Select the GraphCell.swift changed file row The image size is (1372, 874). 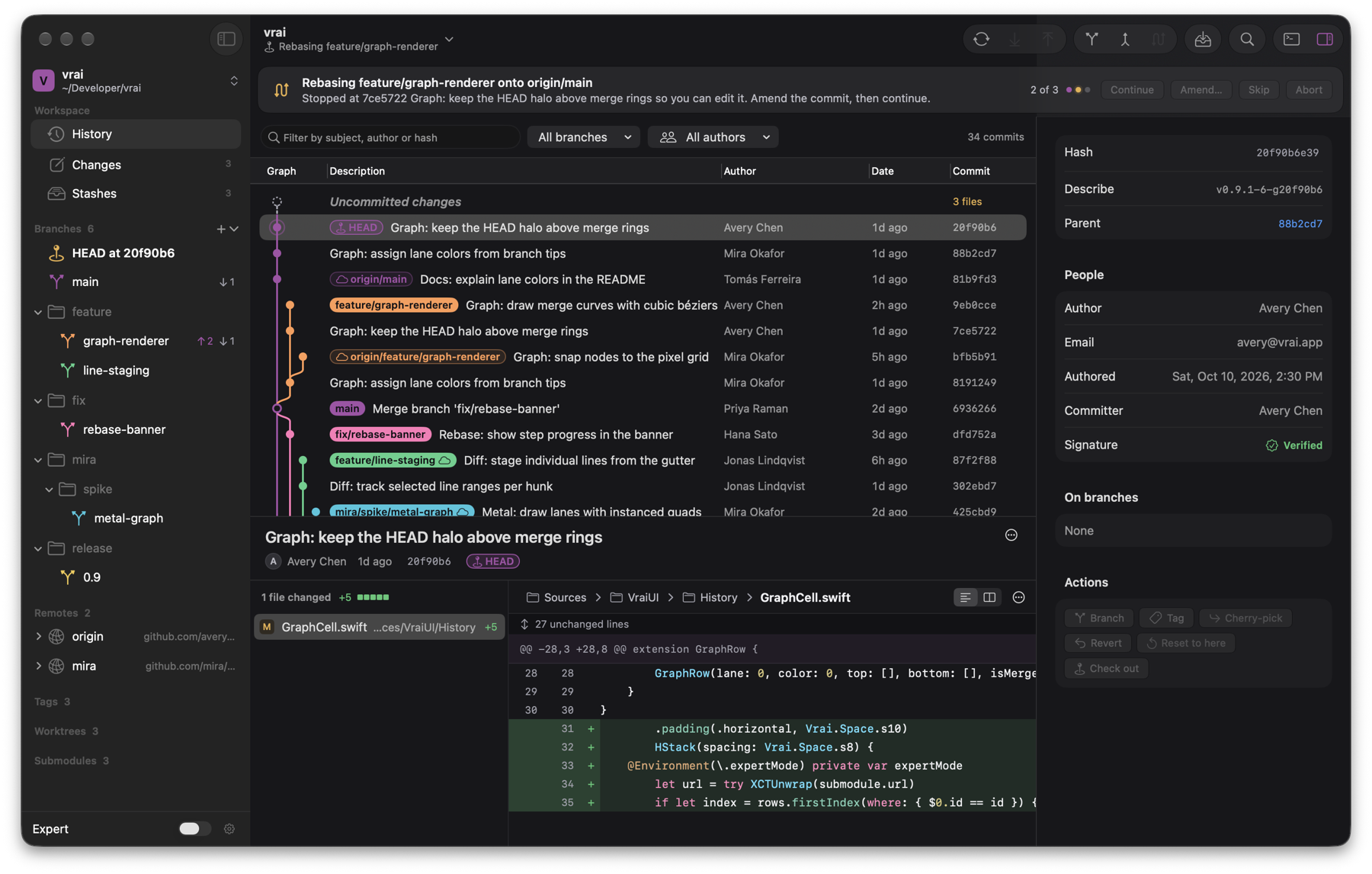379,627
